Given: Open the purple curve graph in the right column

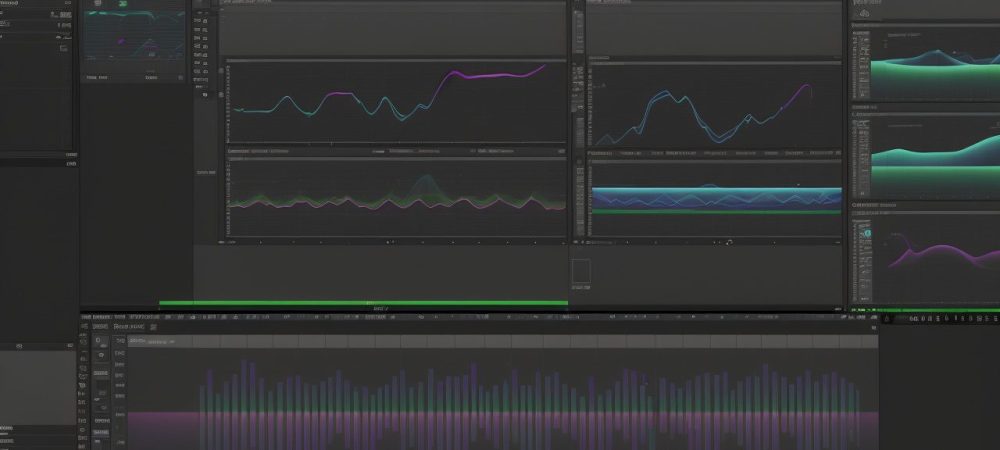Looking at the screenshot, I should point(936,257).
